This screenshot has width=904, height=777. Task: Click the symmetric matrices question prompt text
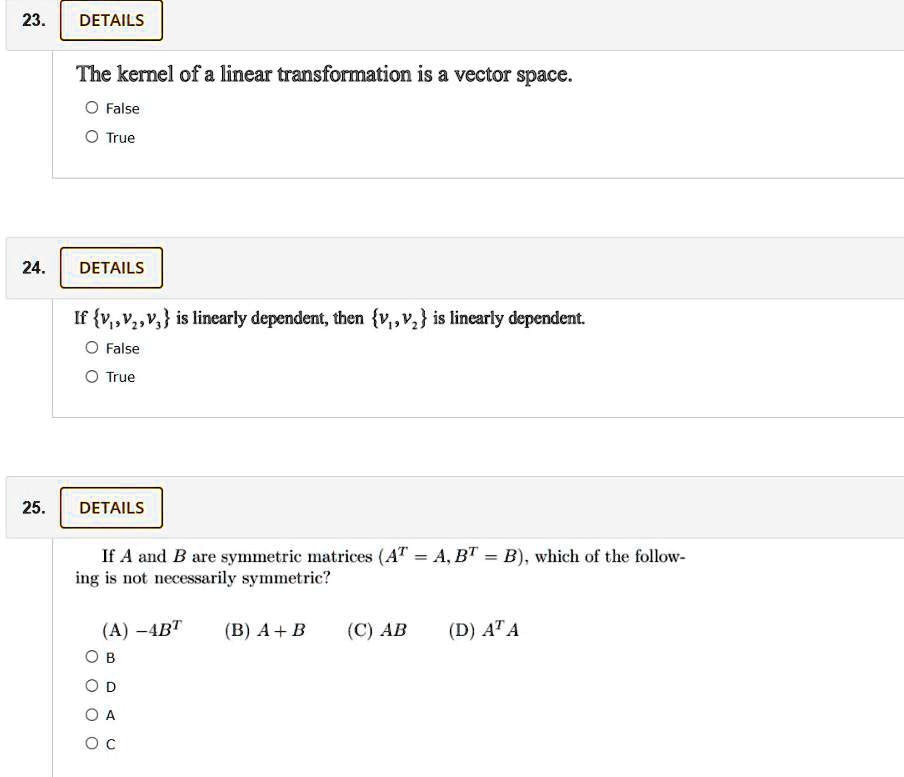(380, 567)
